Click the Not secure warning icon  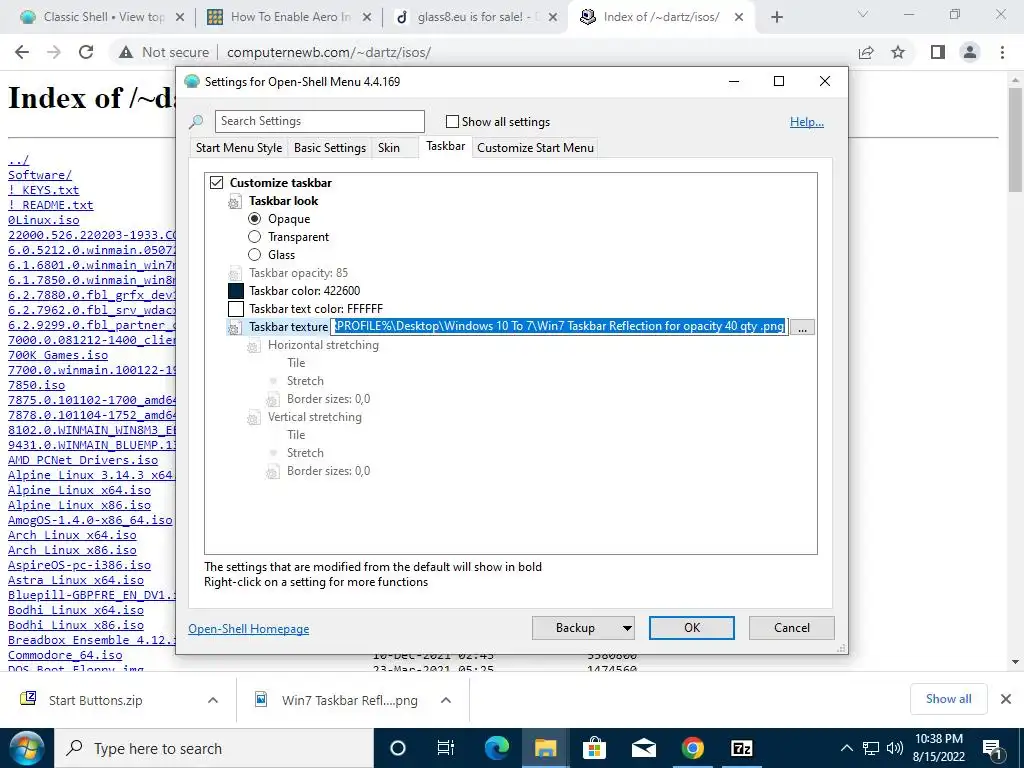pyautogui.click(x=126, y=52)
